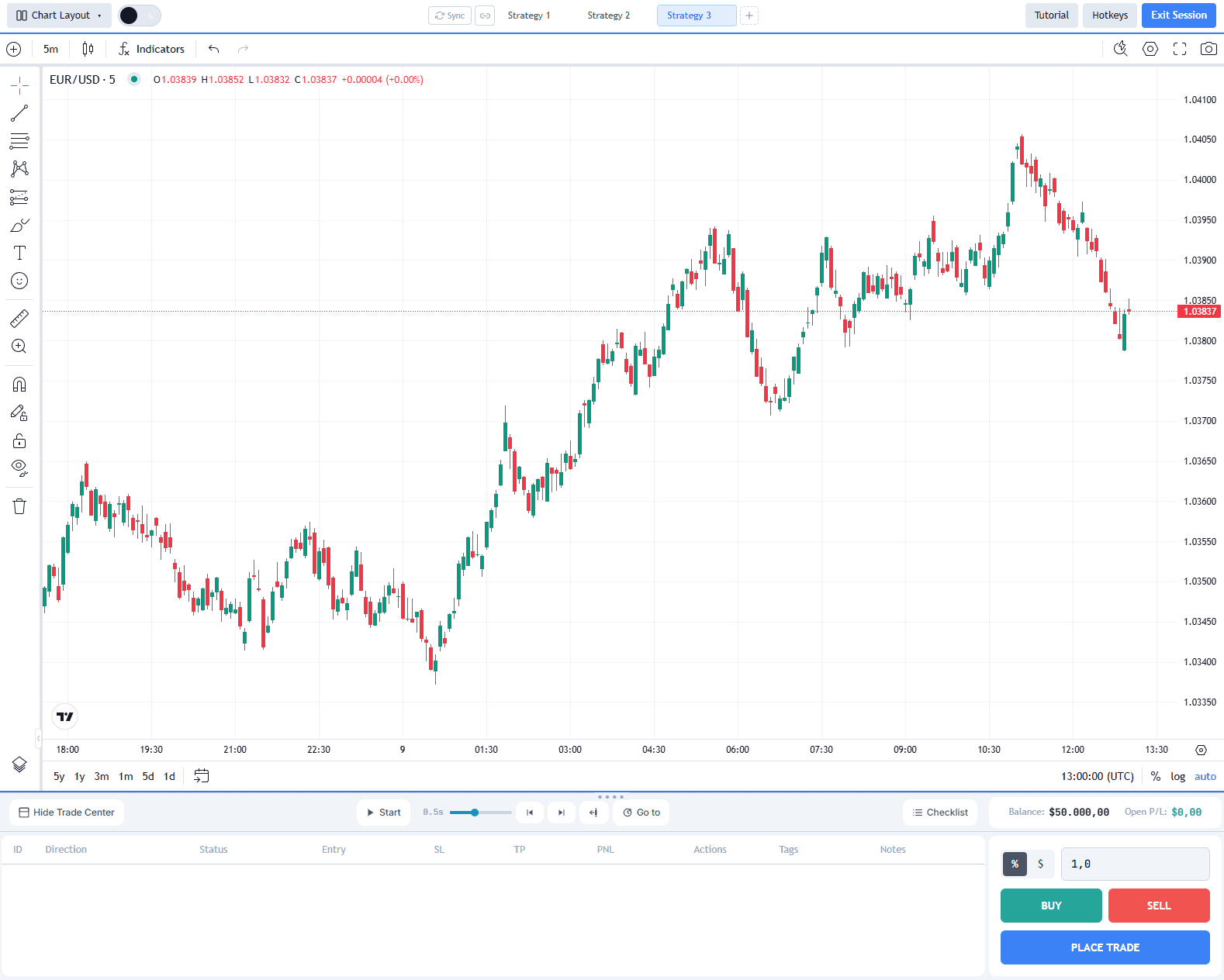Toggle stay in drawing mode
This screenshot has height=980, width=1224.
pos(19,412)
